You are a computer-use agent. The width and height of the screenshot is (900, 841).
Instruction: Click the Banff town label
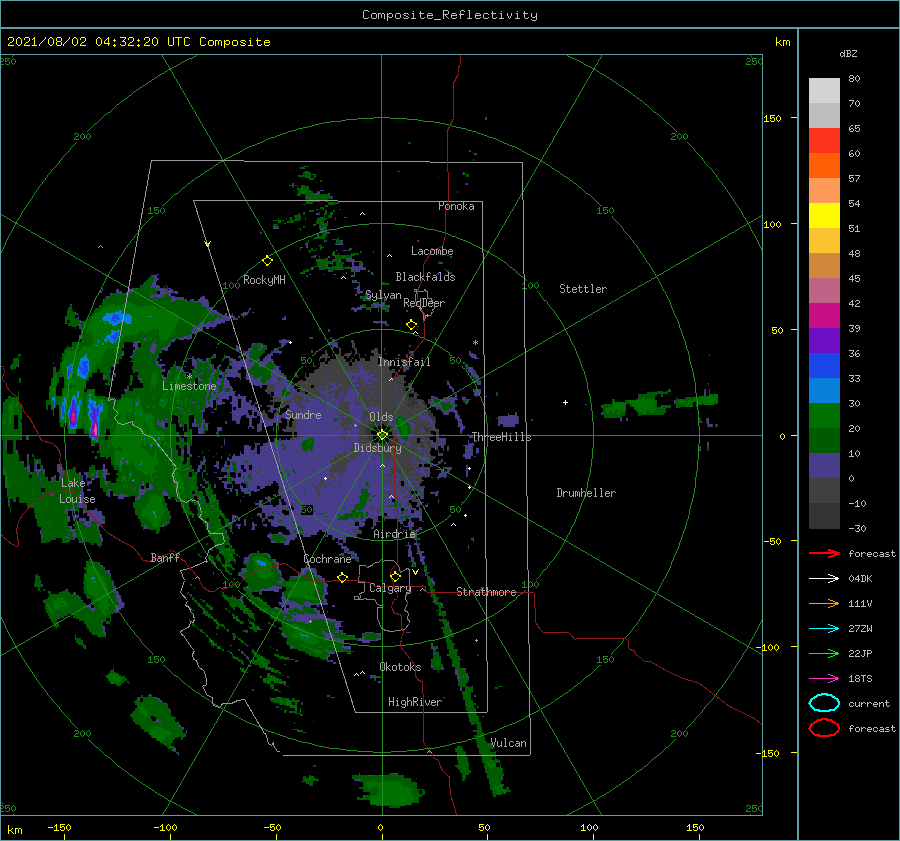click(165, 557)
